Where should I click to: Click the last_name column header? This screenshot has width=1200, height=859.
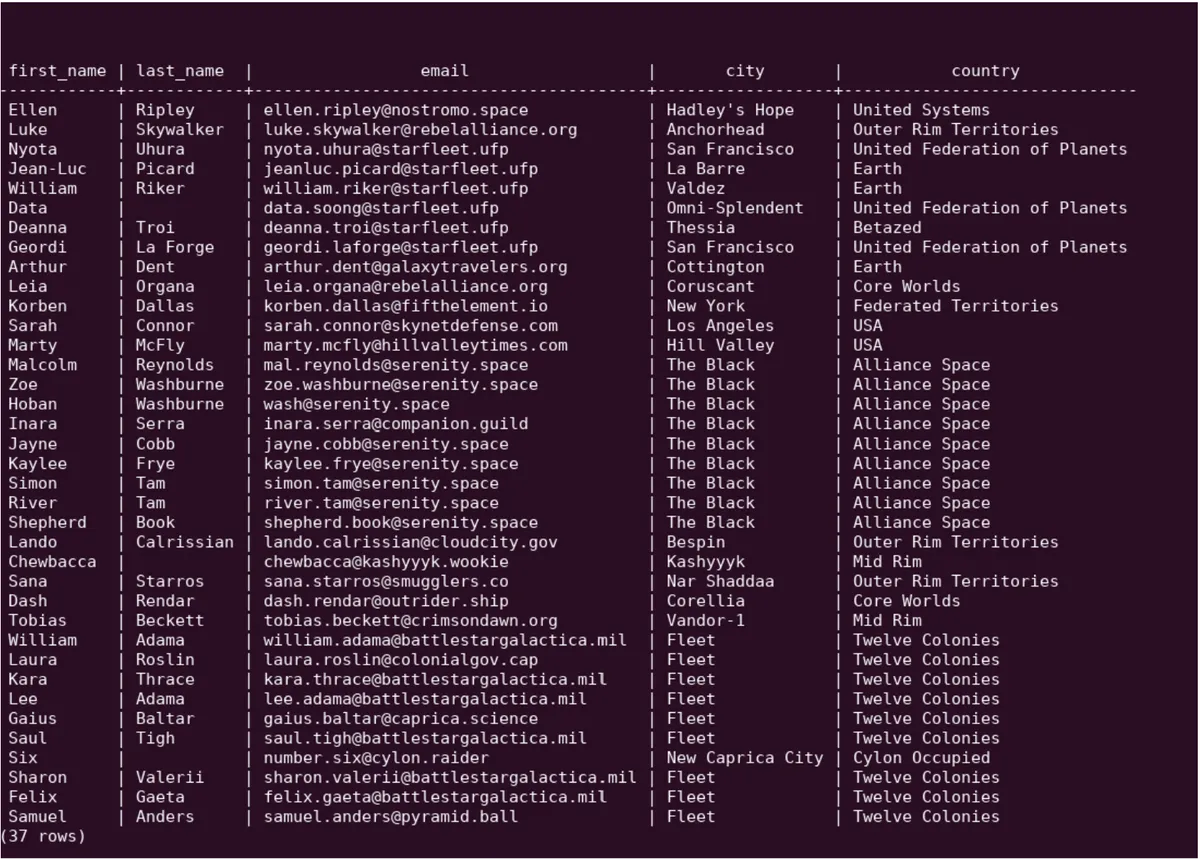[x=180, y=71]
